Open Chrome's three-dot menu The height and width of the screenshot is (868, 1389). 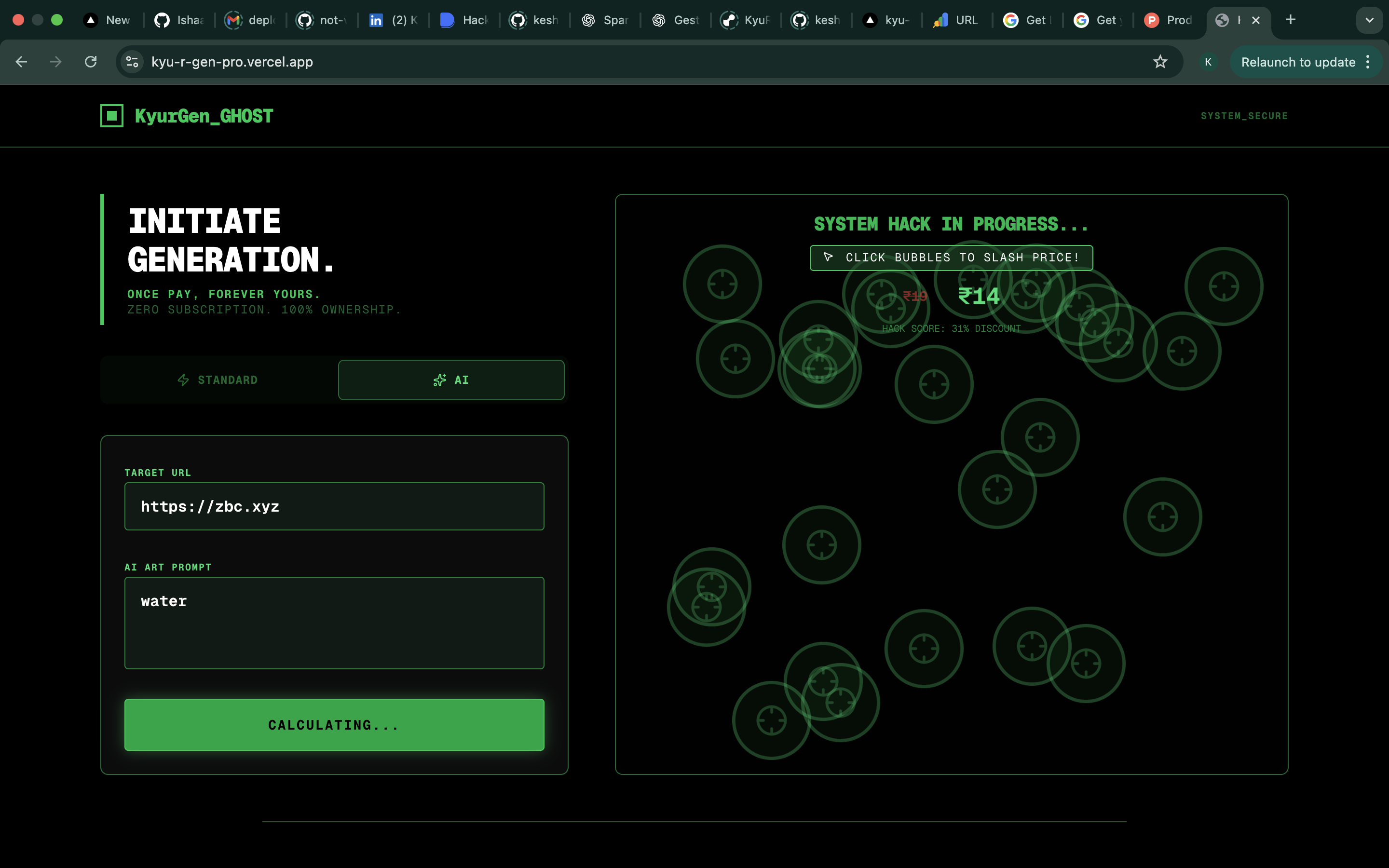click(1368, 62)
